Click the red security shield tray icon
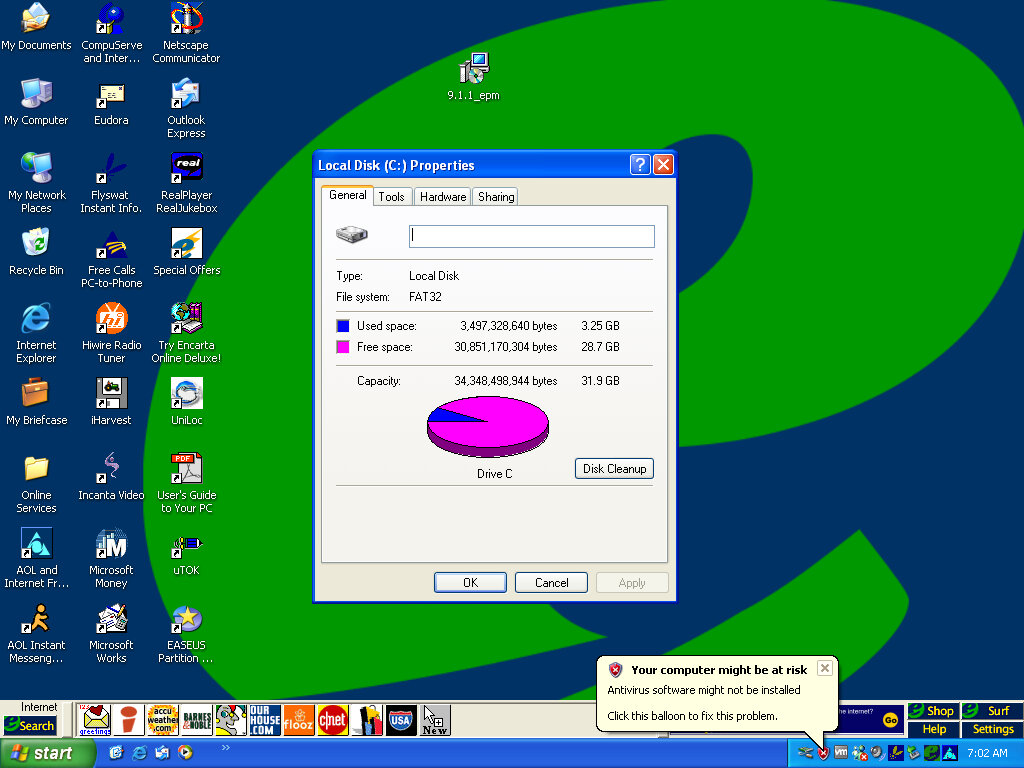 tap(823, 752)
